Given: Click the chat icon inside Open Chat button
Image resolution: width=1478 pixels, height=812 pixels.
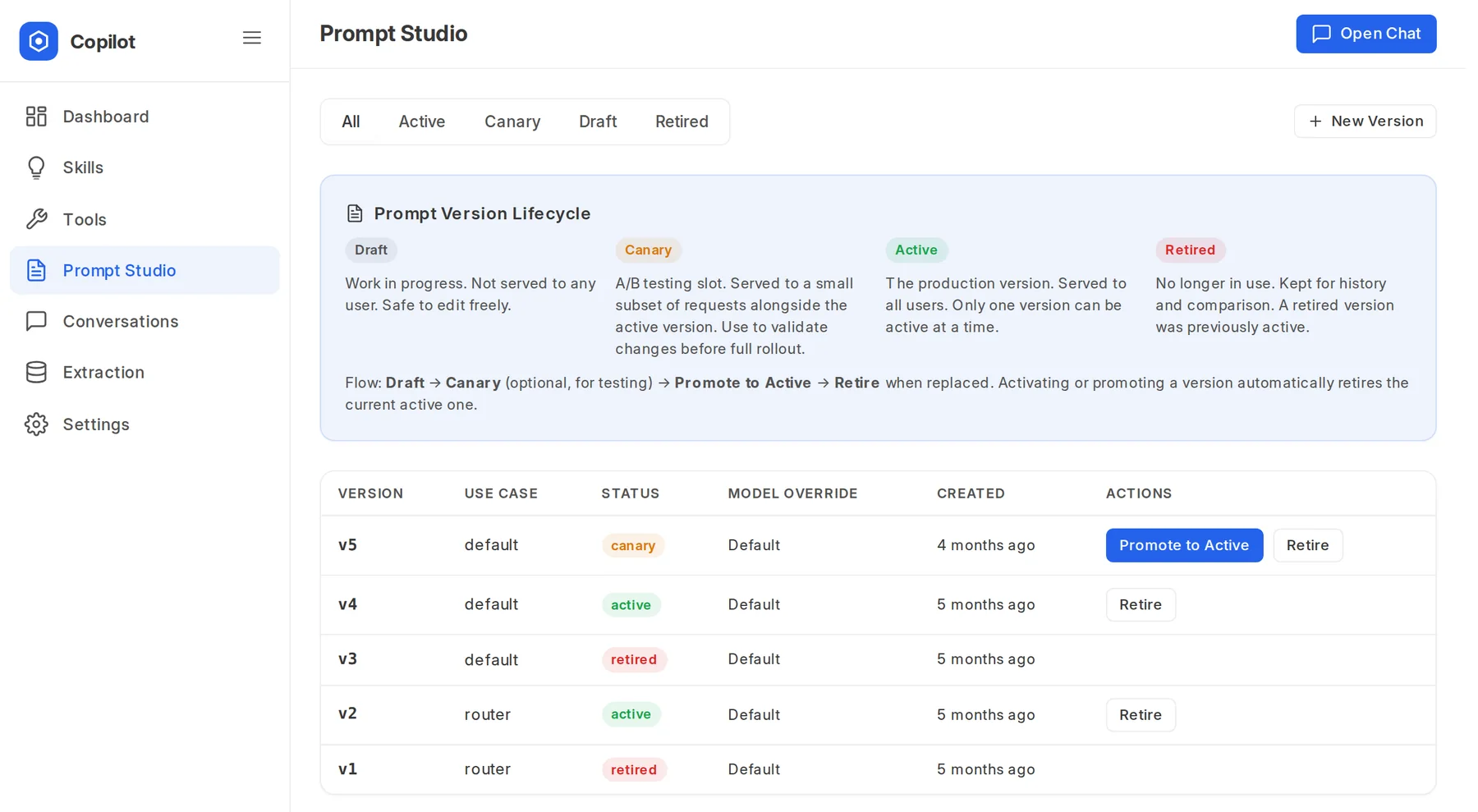Looking at the screenshot, I should point(1321,34).
